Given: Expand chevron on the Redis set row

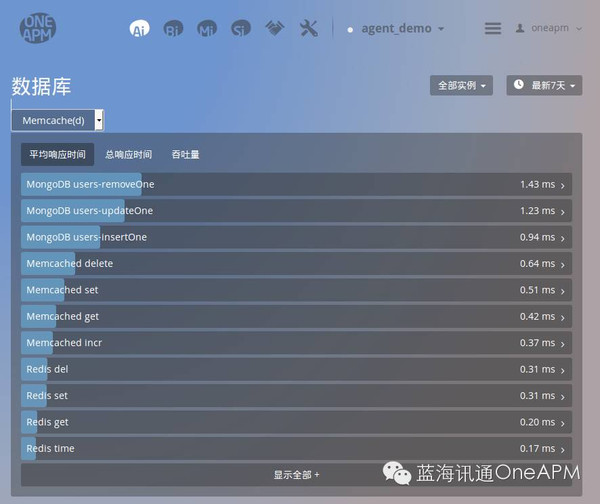Looking at the screenshot, I should tap(563, 397).
